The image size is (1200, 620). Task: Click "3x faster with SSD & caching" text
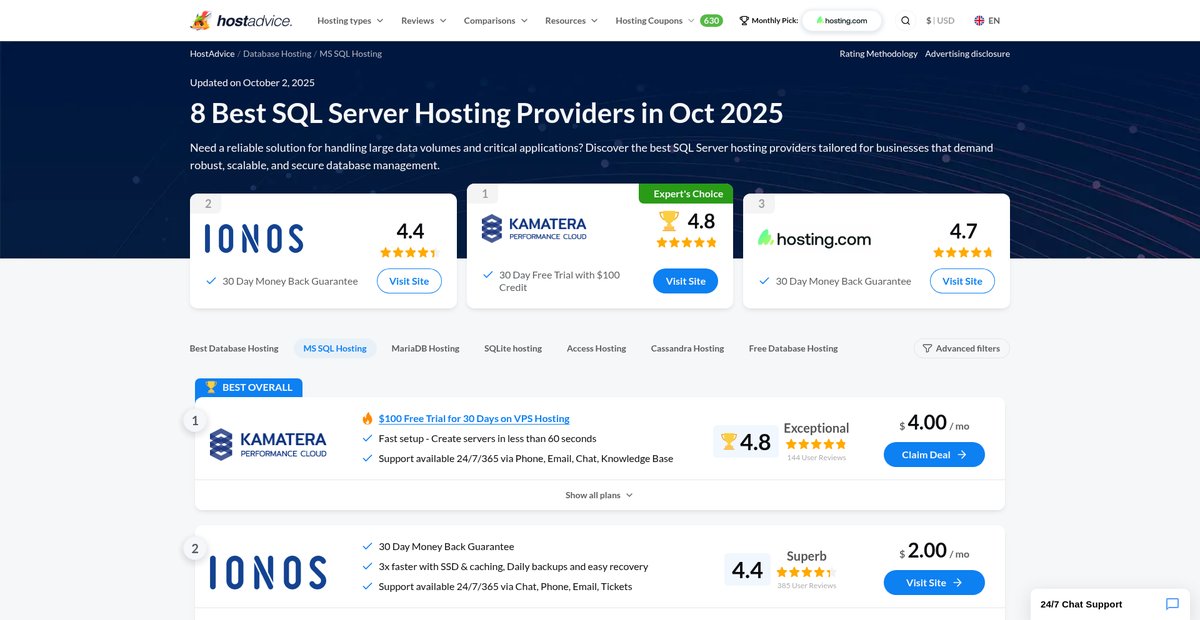(513, 566)
